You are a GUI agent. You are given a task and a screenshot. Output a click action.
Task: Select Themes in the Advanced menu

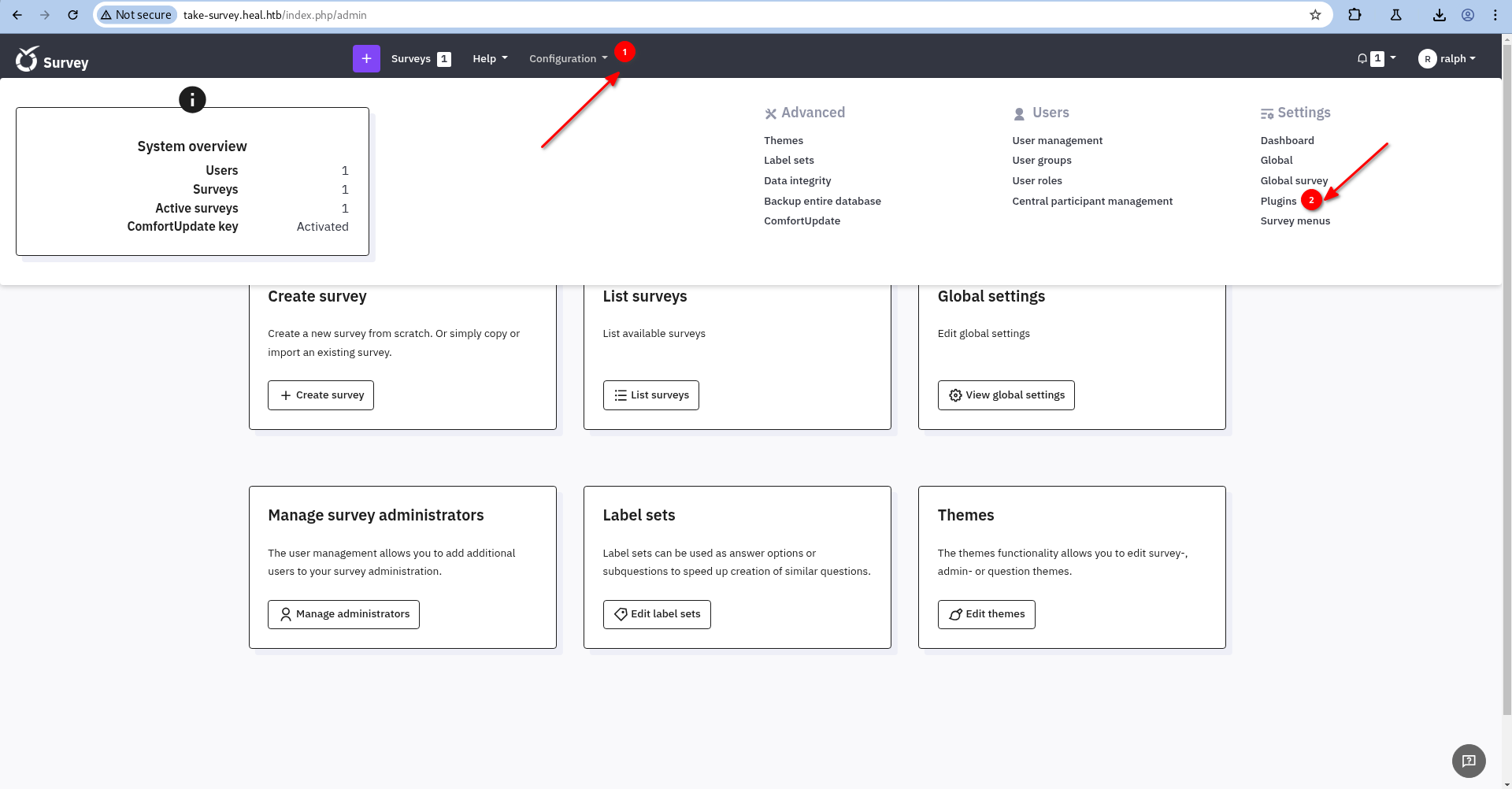(x=784, y=140)
